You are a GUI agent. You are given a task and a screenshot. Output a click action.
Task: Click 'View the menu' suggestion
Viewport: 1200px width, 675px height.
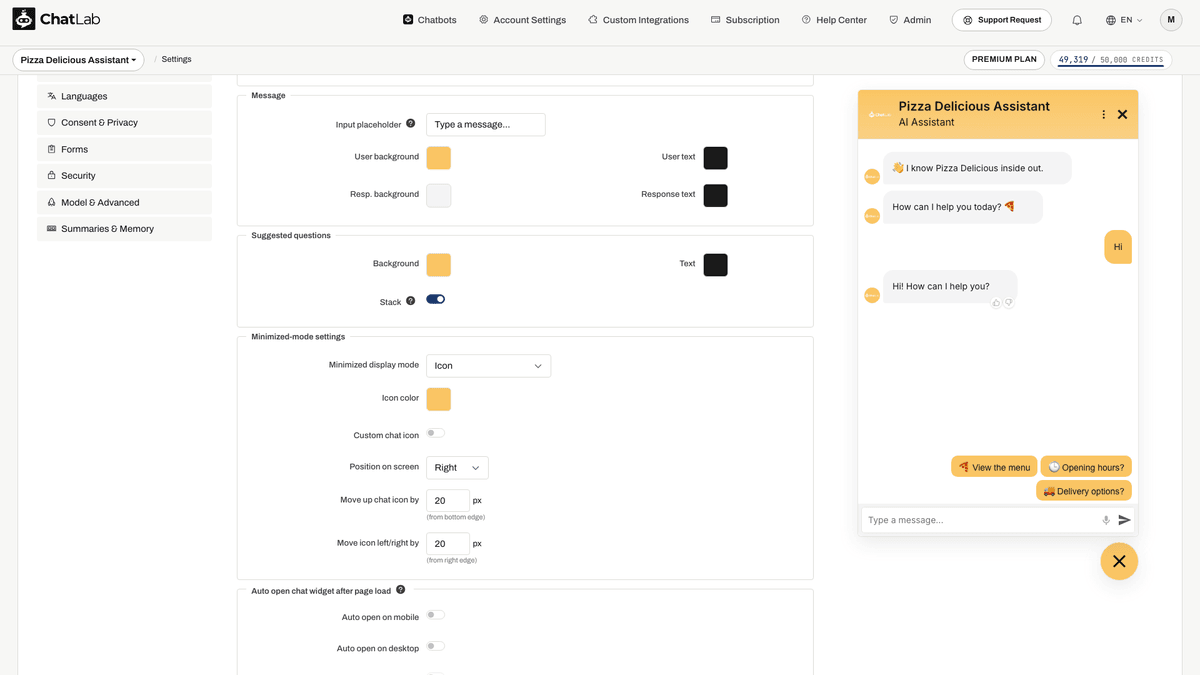pyautogui.click(x=994, y=467)
